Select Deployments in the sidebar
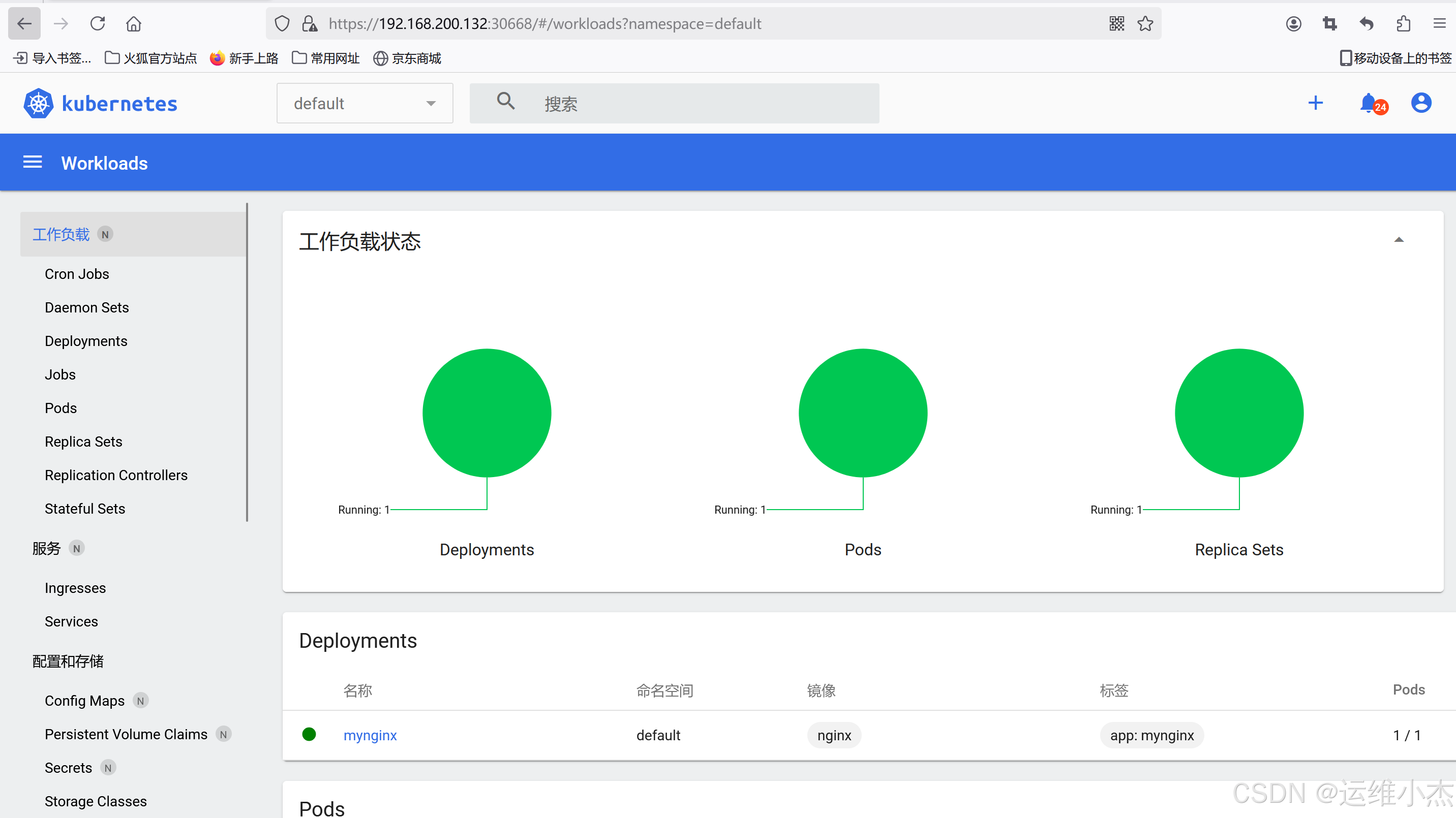The height and width of the screenshot is (818, 1456). click(x=86, y=340)
